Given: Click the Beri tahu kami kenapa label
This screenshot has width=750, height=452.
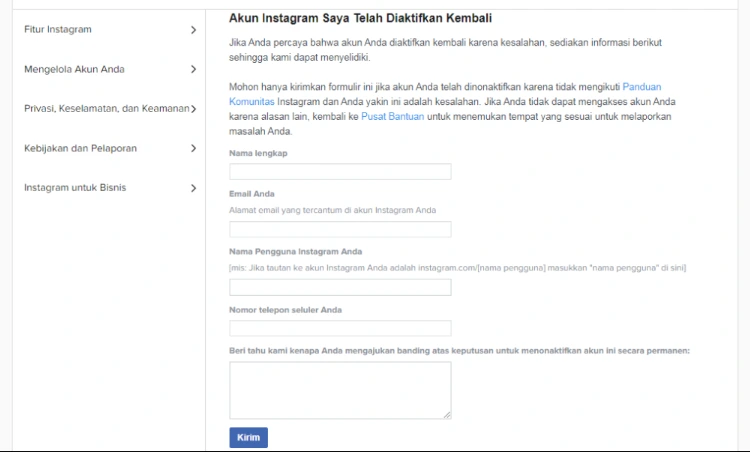Looking at the screenshot, I should [459, 351].
